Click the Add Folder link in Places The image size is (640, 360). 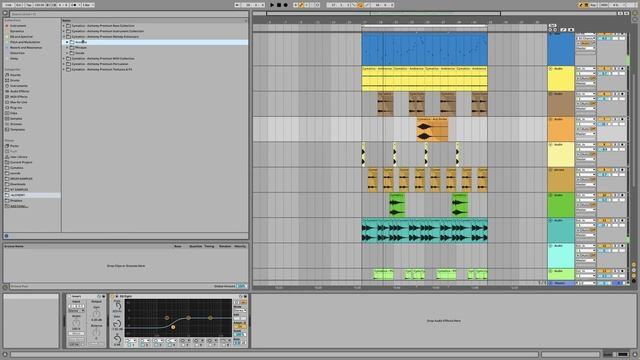(x=19, y=206)
